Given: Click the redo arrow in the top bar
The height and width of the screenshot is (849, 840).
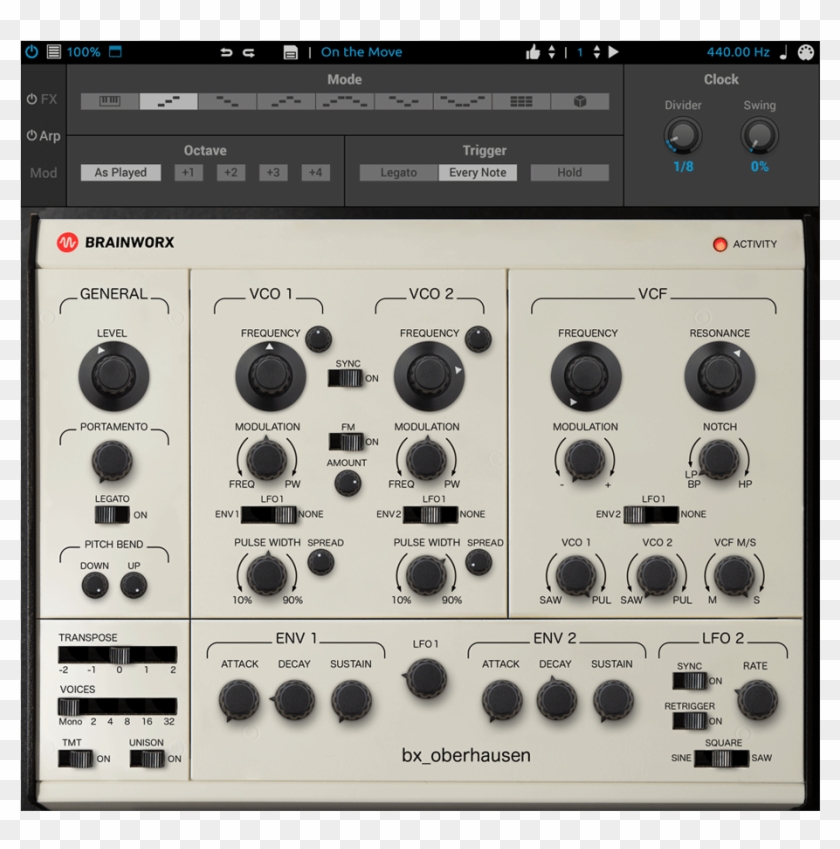Looking at the screenshot, I should point(248,51).
